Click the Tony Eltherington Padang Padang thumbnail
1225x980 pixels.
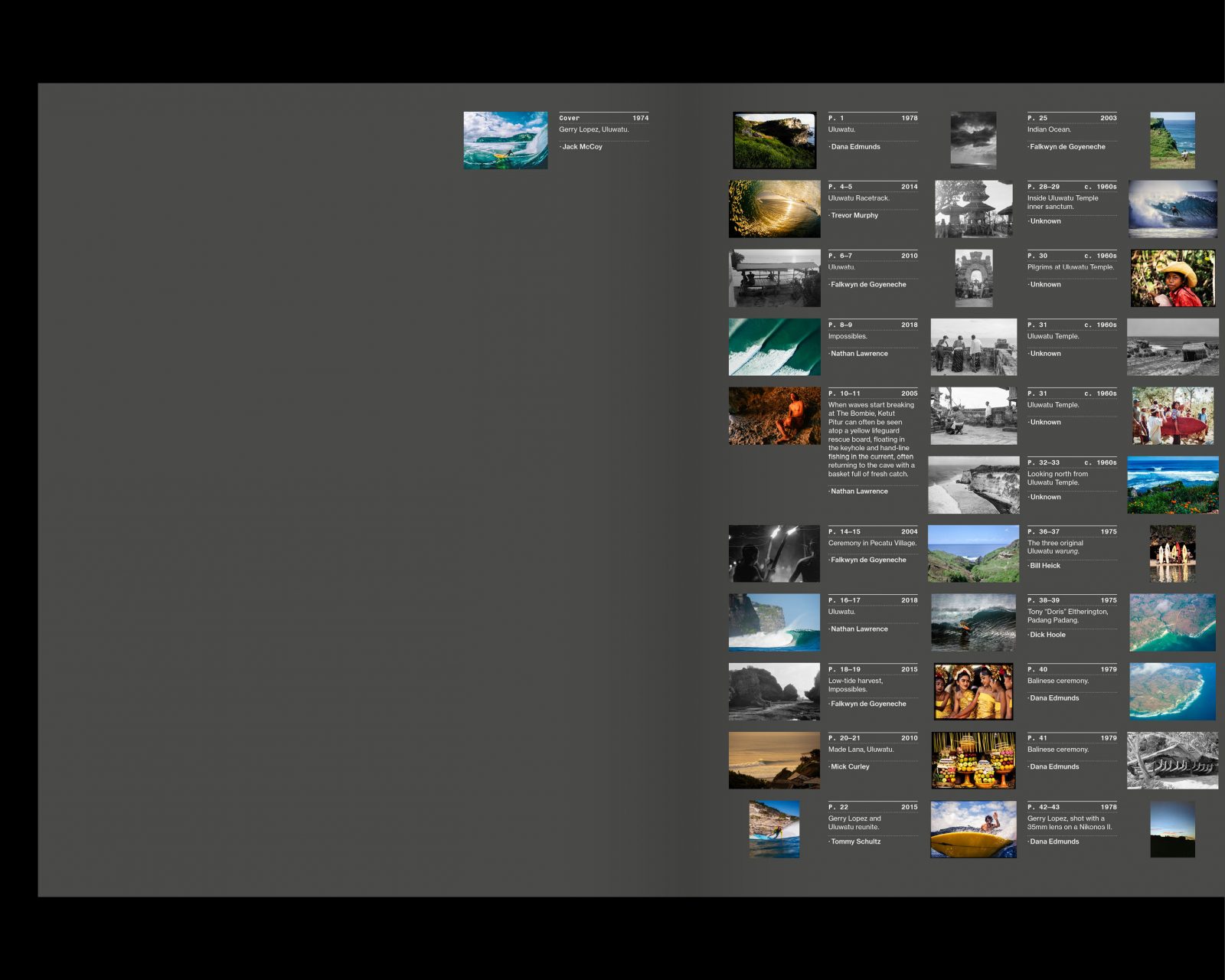click(x=973, y=622)
